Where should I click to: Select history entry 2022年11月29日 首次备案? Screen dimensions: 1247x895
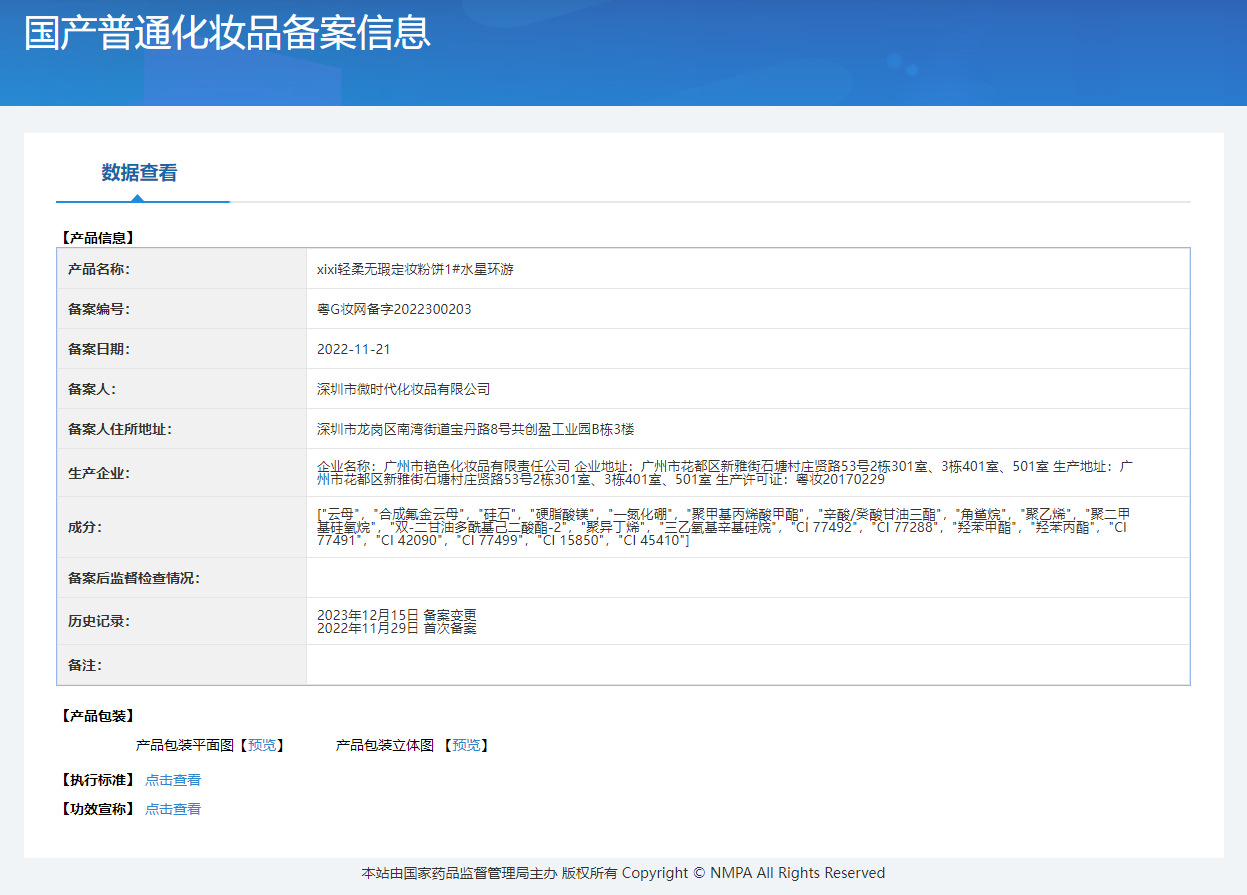coord(397,628)
